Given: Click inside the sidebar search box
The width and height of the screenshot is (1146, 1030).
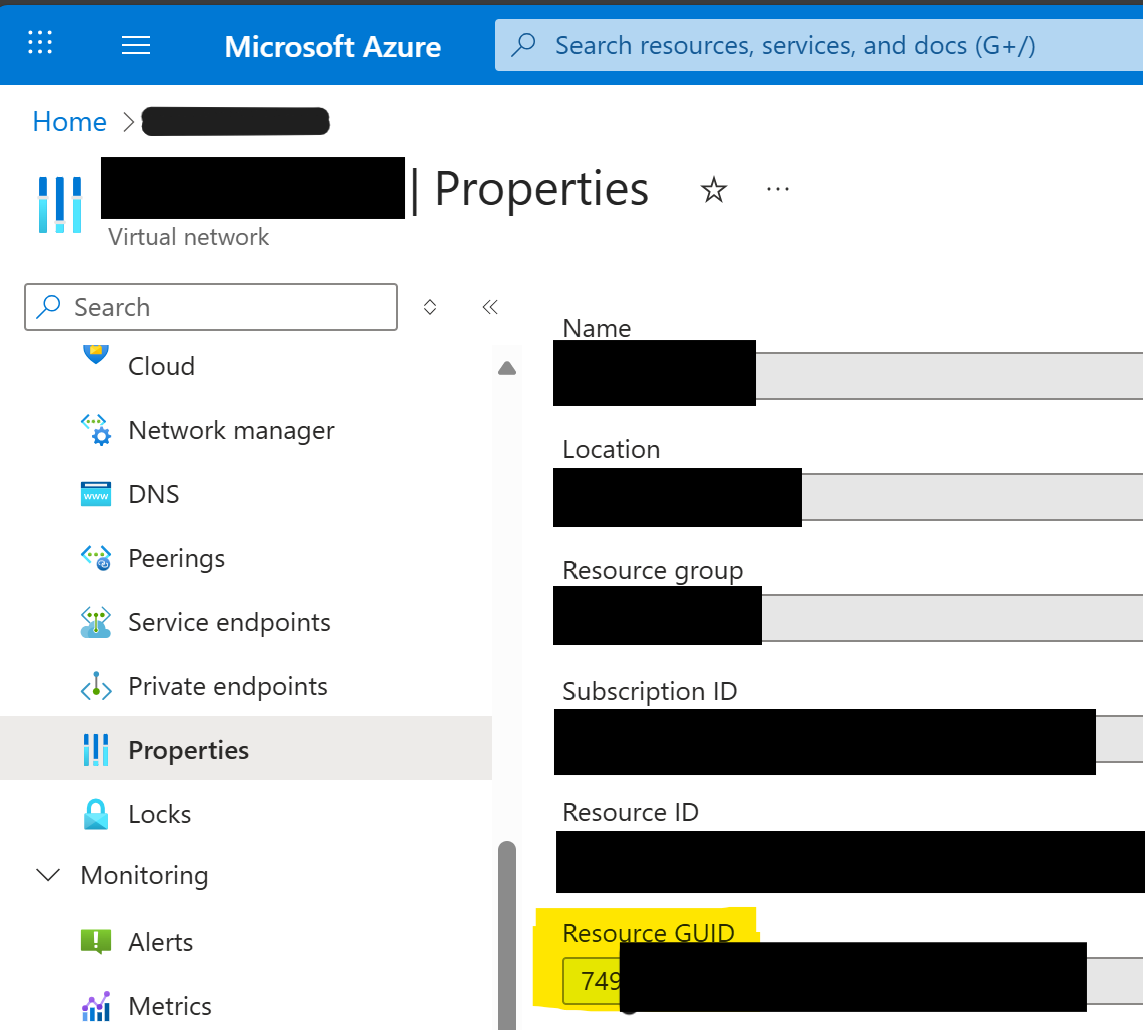Looking at the screenshot, I should point(210,307).
